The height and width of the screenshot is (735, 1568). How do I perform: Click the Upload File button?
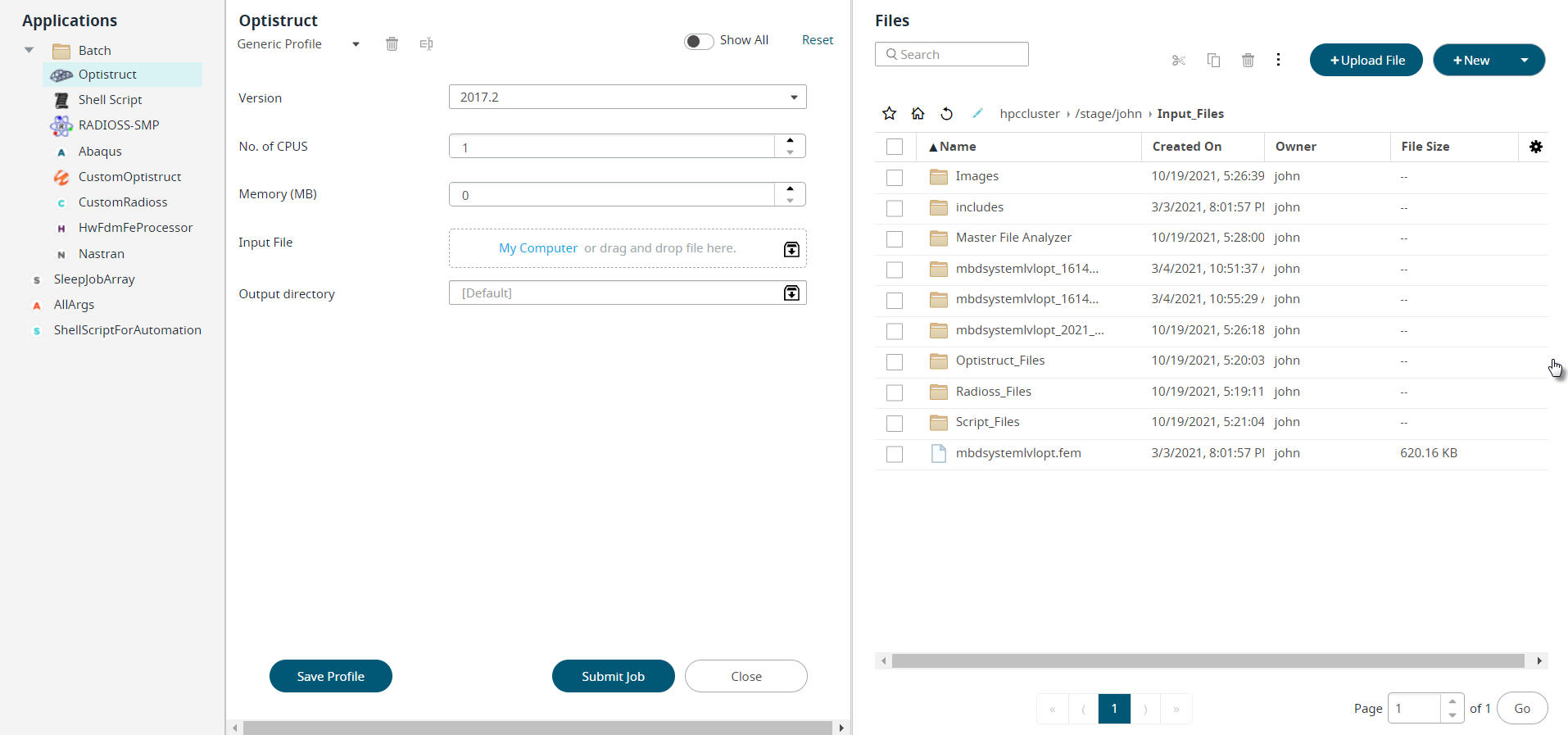(x=1366, y=60)
